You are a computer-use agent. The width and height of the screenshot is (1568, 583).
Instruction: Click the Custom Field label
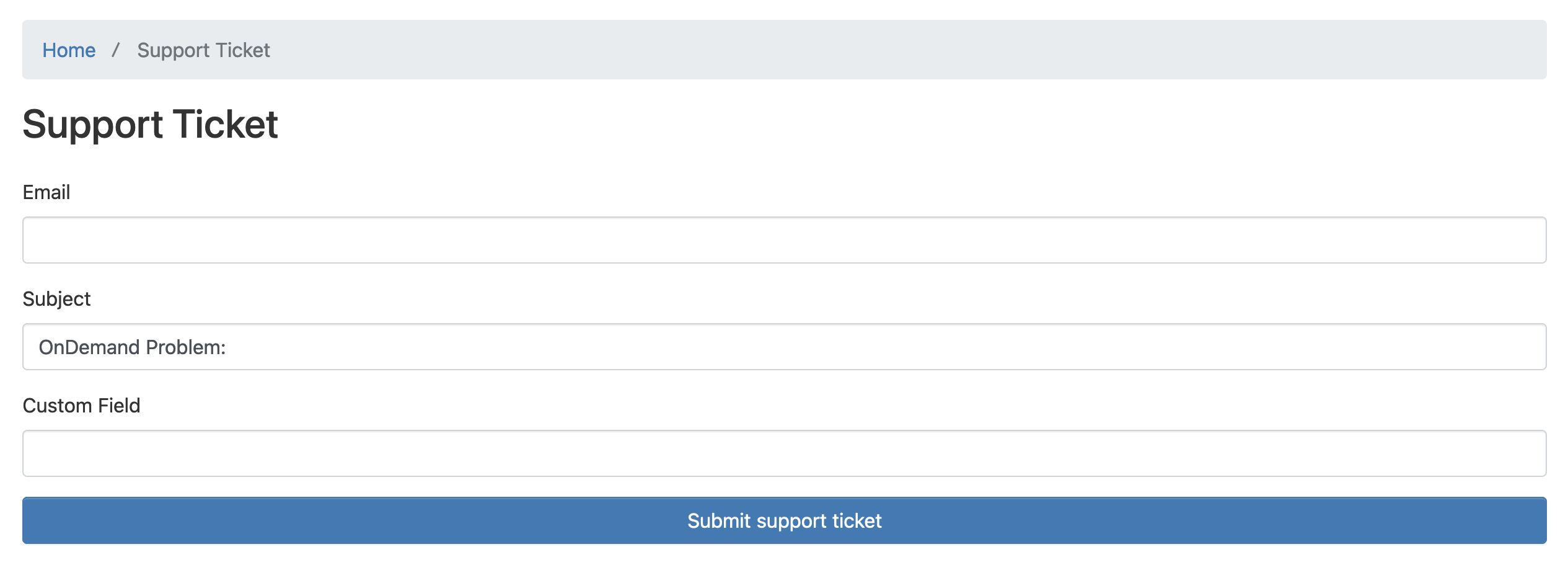tap(81, 405)
